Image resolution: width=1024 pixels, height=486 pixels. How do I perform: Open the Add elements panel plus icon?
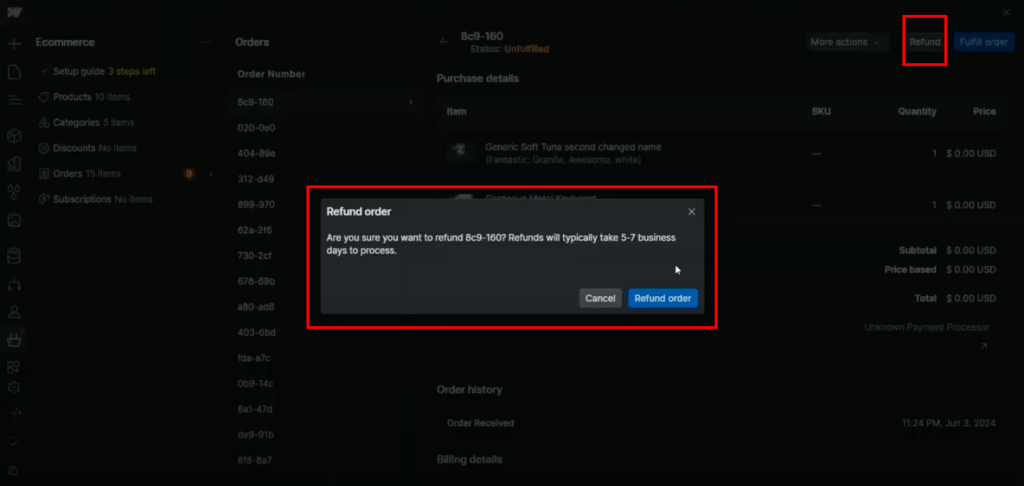14,44
